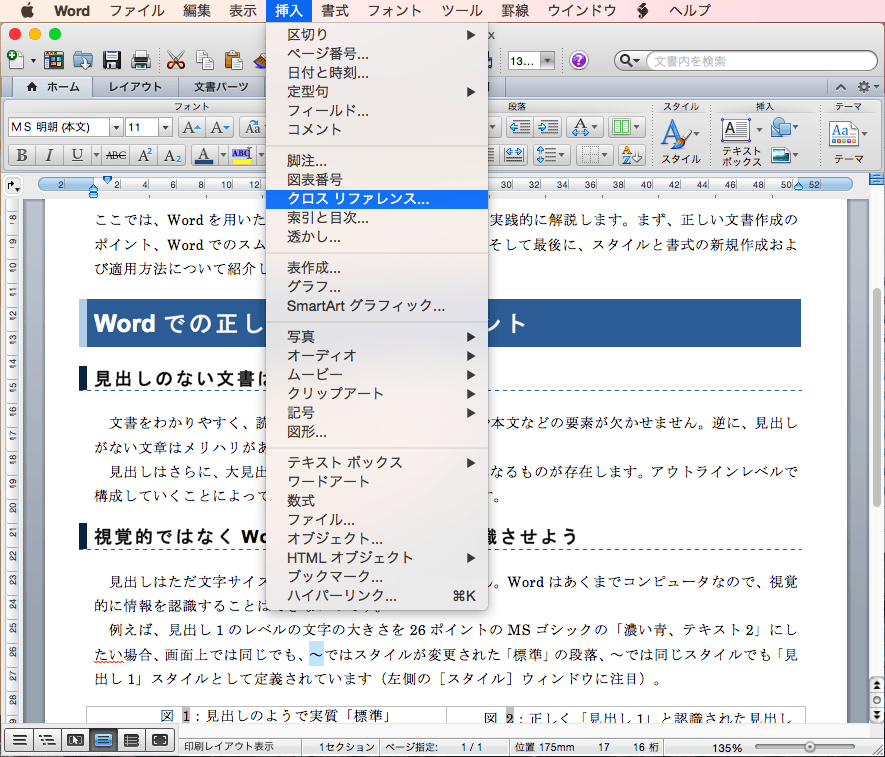Choose ブックマーク... menu item

pos(376,576)
